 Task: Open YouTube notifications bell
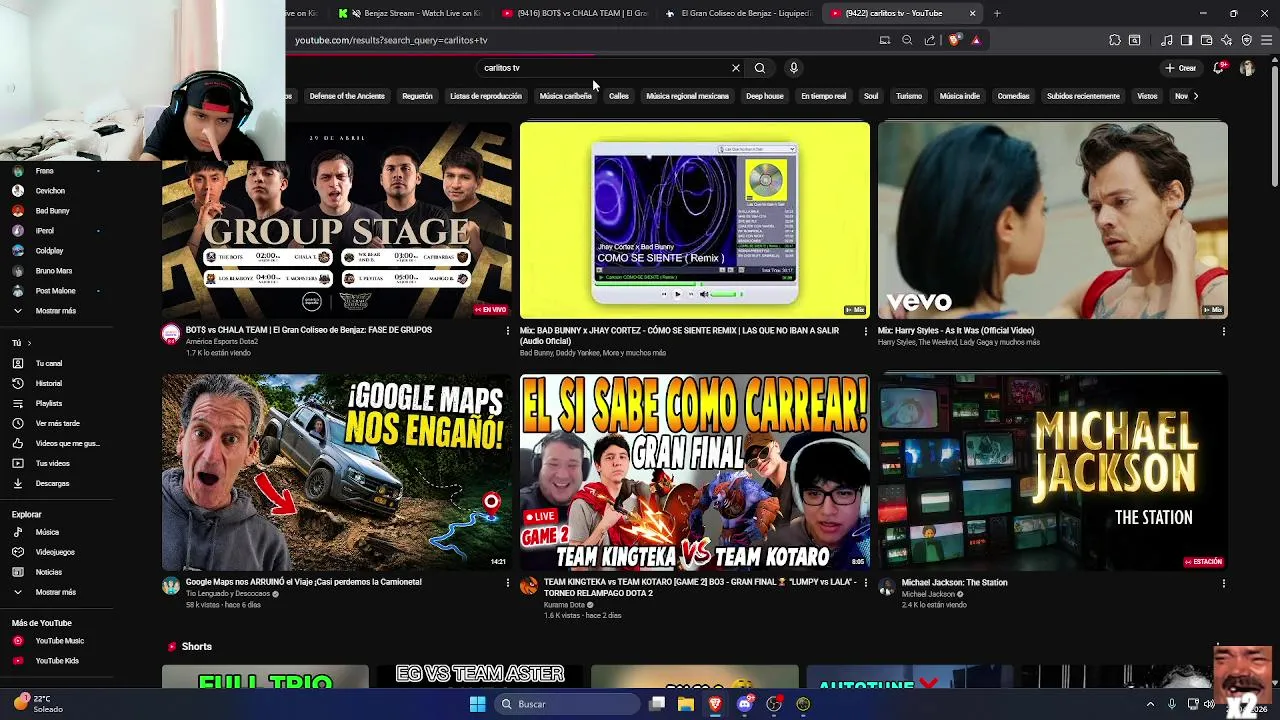pyautogui.click(x=1218, y=68)
